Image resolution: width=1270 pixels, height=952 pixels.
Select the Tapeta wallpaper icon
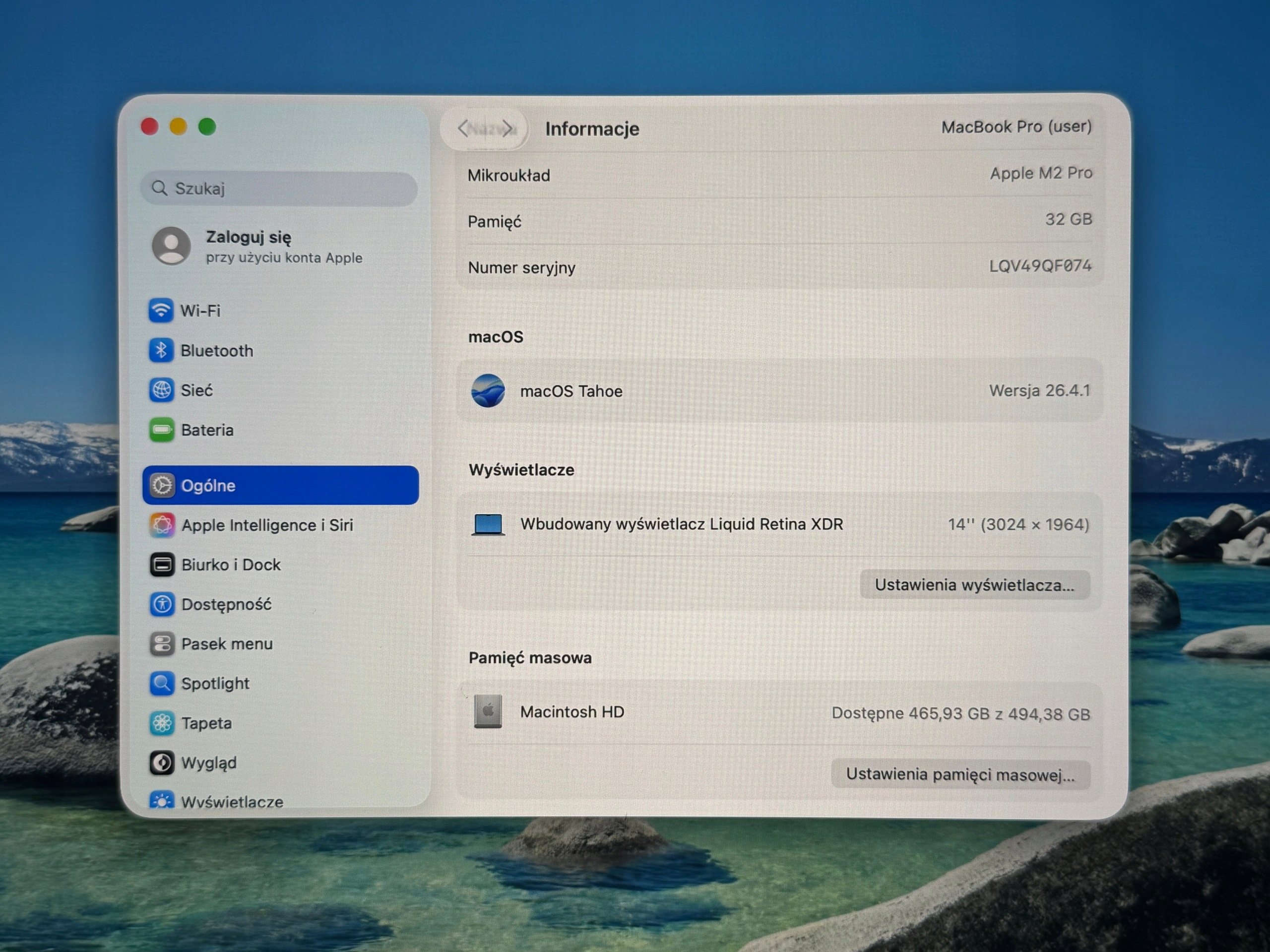point(162,723)
